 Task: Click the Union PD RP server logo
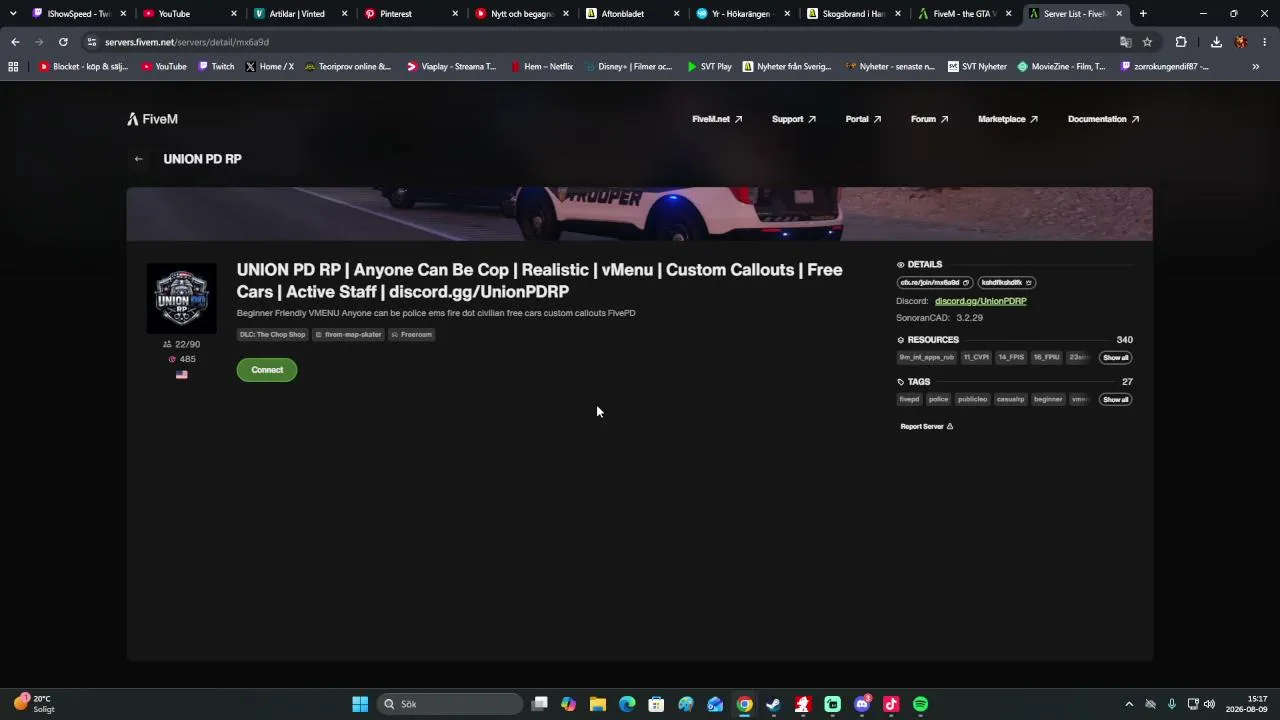click(182, 298)
